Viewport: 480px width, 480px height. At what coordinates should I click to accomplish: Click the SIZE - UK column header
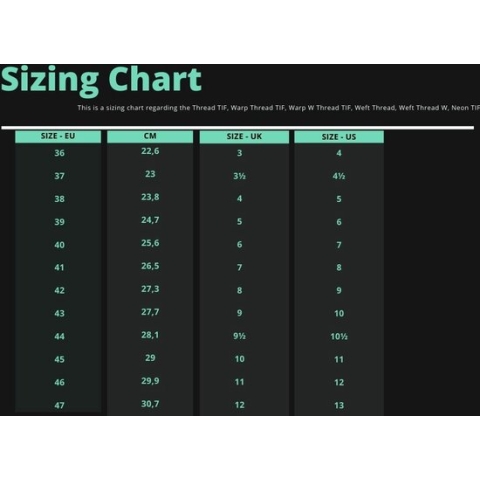pos(244,137)
